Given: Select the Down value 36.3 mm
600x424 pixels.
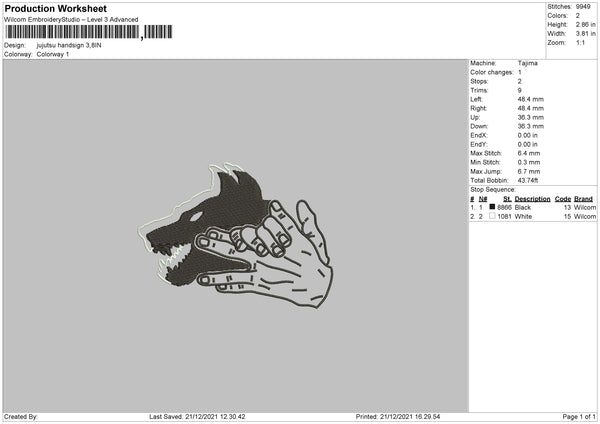Looking at the screenshot, I should tap(530, 126).
